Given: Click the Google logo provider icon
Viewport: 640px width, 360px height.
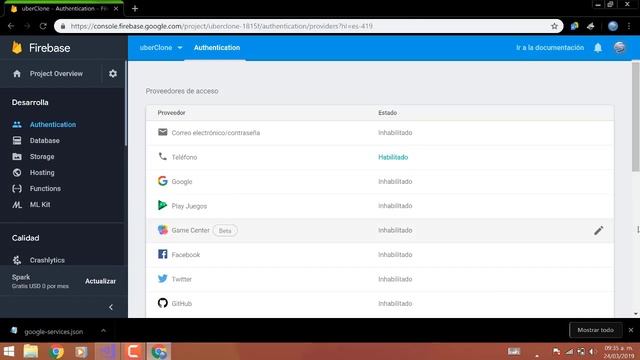Looking at the screenshot, I should pos(162,181).
